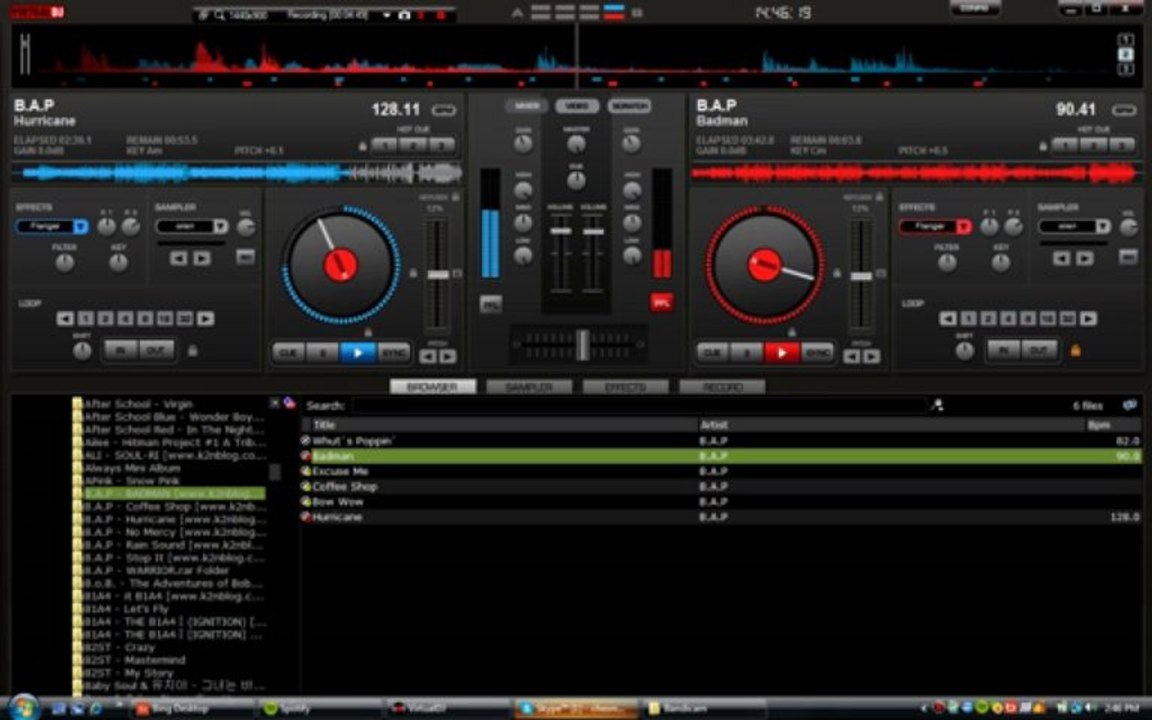This screenshot has width=1152, height=720.
Task: Pitch bend down arrow on left deck
Action: (428, 356)
